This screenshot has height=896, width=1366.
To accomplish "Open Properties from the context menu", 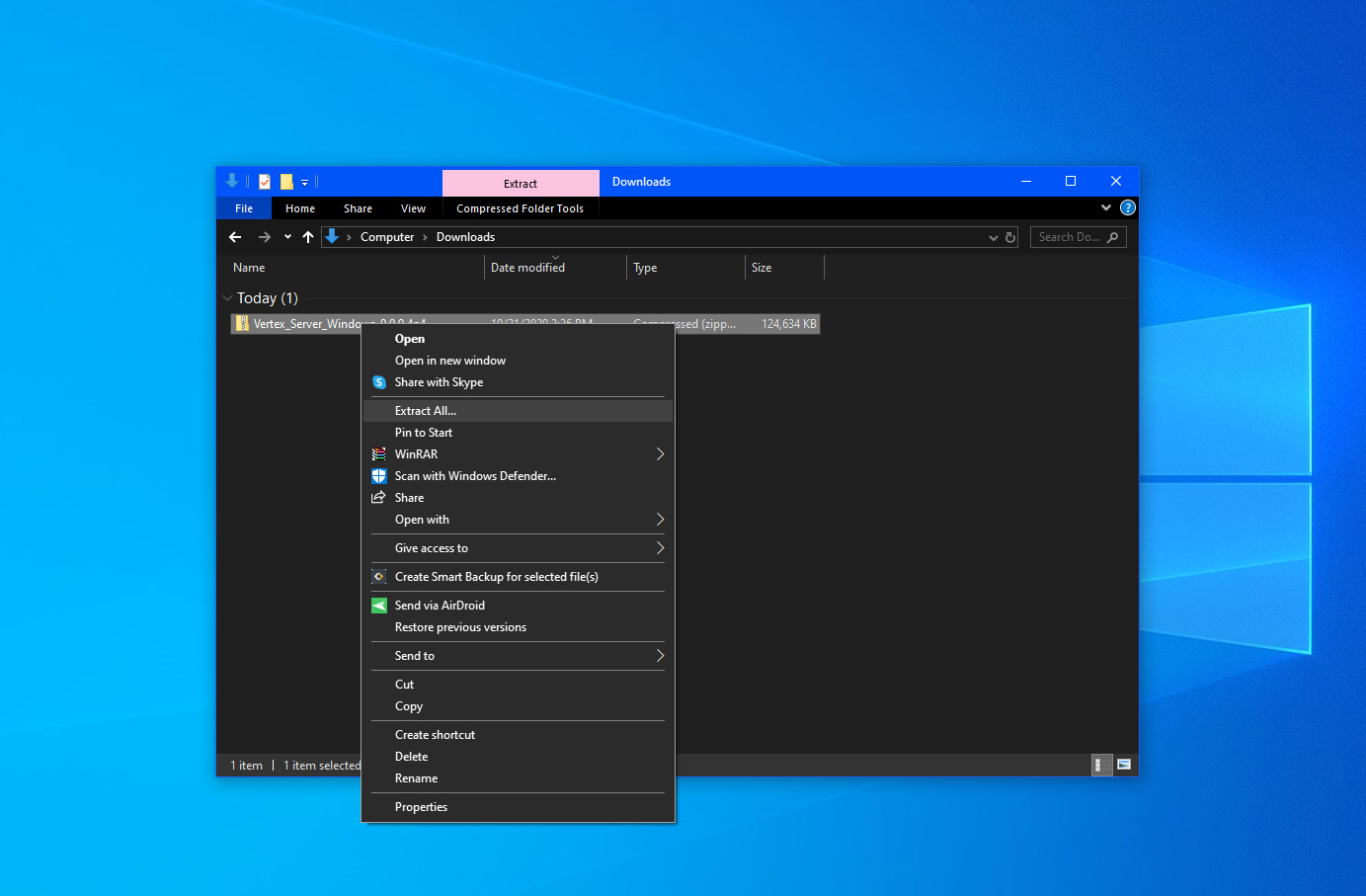I will [x=421, y=807].
